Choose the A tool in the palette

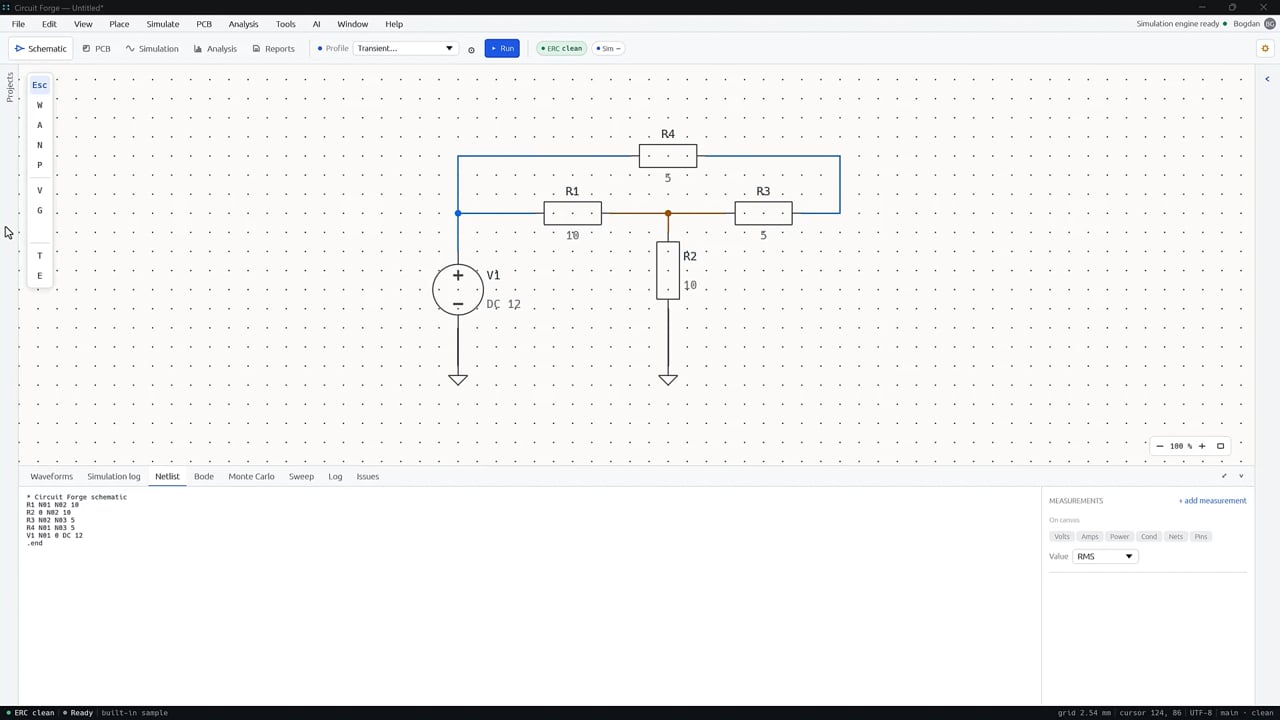39,125
